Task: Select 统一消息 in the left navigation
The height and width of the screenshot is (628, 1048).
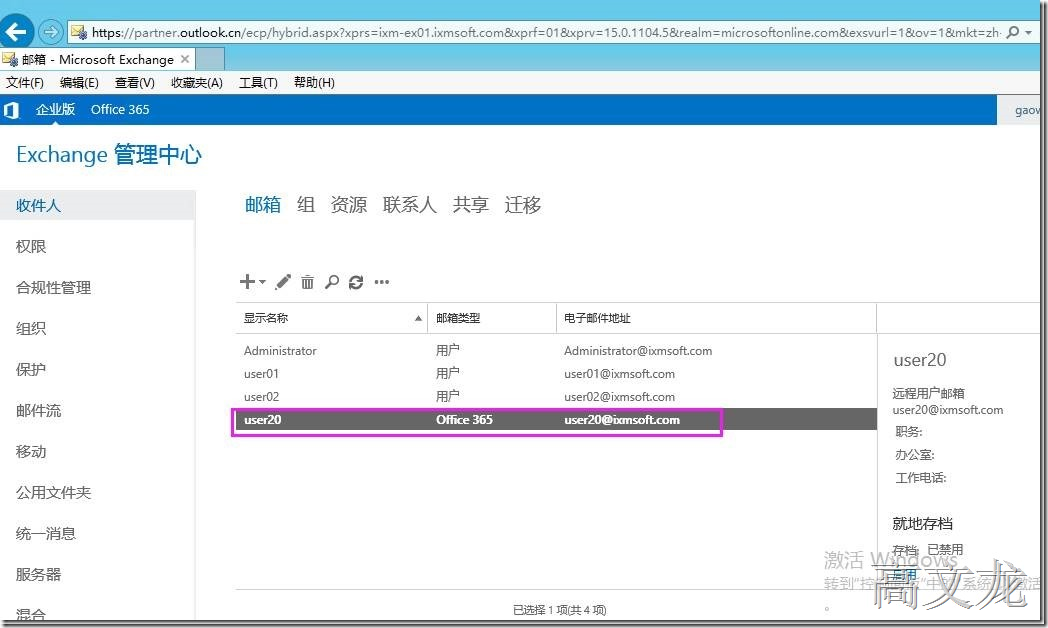Action: point(45,534)
